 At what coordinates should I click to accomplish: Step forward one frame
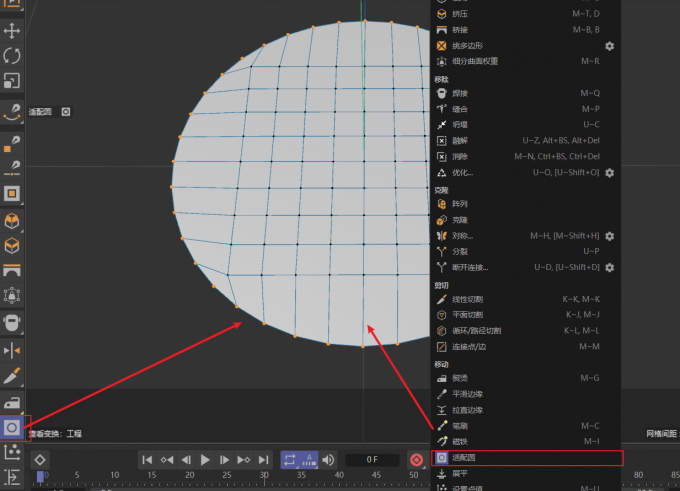coord(224,460)
